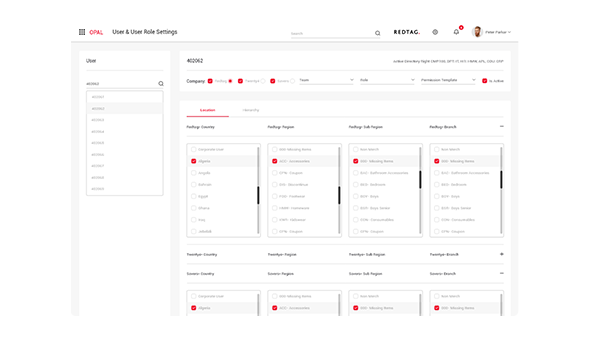This screenshot has width=590, height=360.
Task: Expand the Twenty4 location section with plus icon
Action: pos(502,254)
